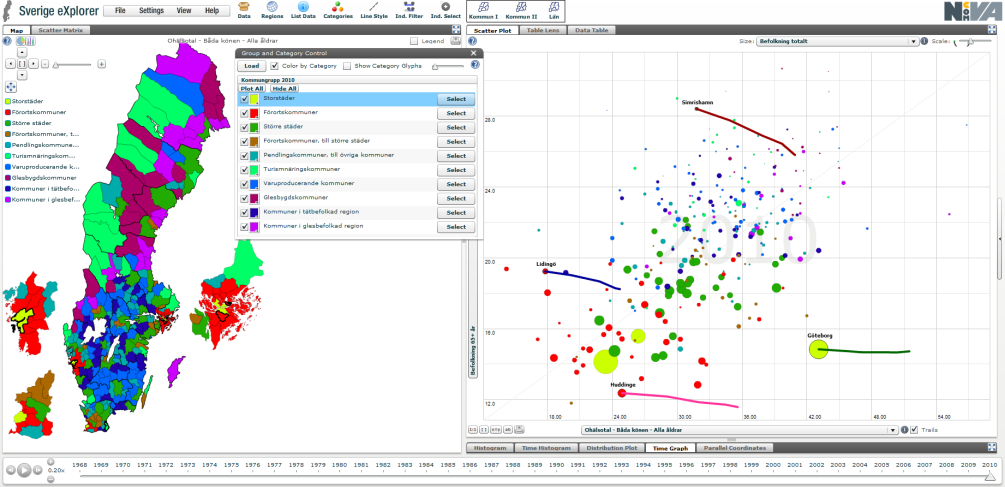Open the List Data icon
This screenshot has width=1005, height=487.
(x=303, y=10)
